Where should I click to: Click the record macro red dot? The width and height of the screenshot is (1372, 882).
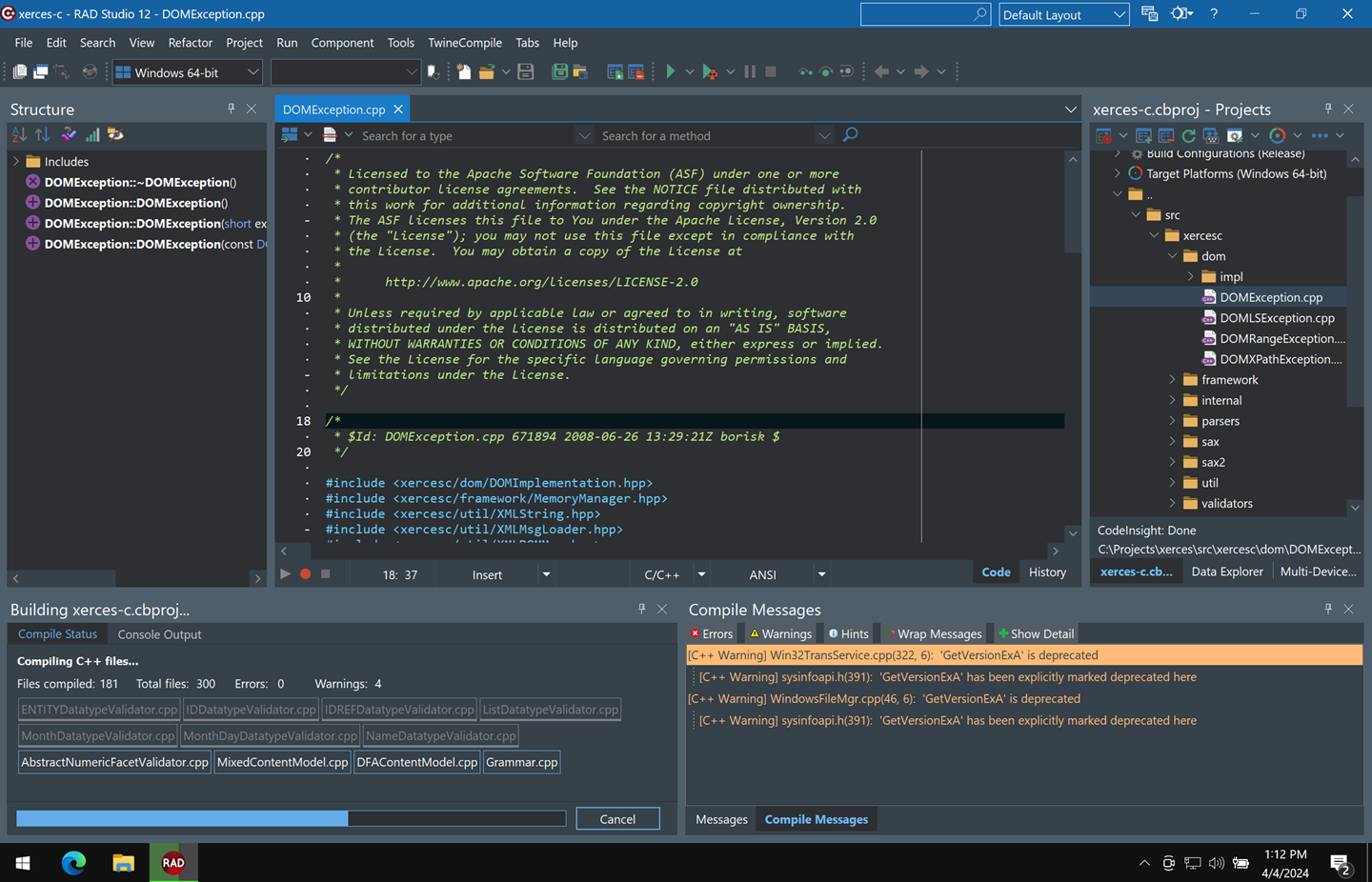click(x=306, y=573)
